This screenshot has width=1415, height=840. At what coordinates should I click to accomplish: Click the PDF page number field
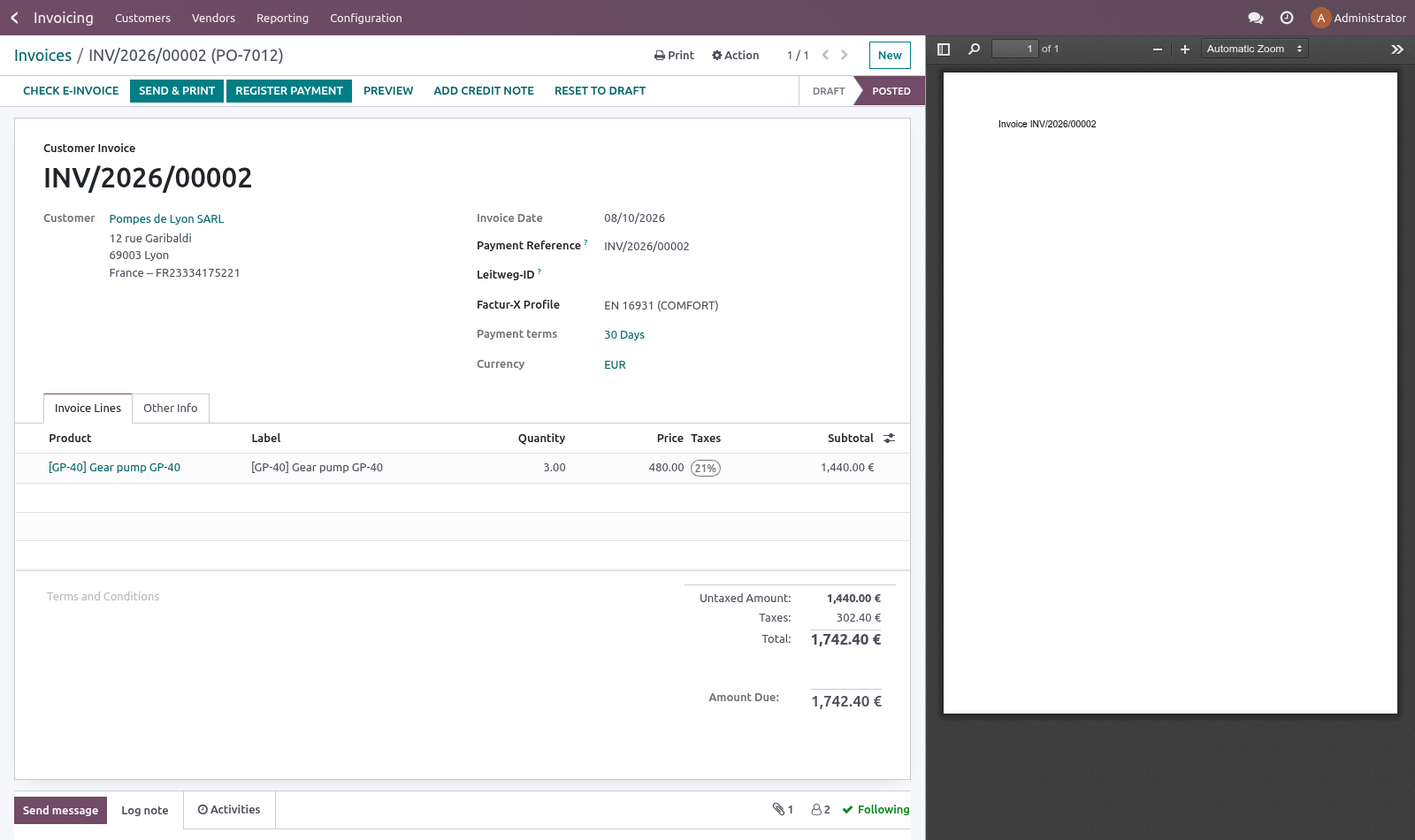[x=1014, y=50]
